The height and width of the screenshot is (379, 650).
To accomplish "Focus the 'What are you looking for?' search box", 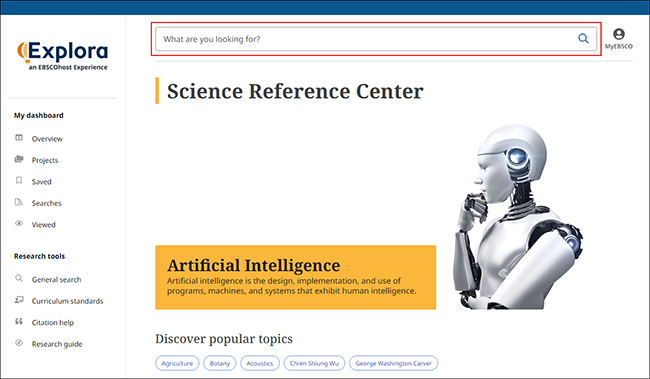I will (x=376, y=39).
